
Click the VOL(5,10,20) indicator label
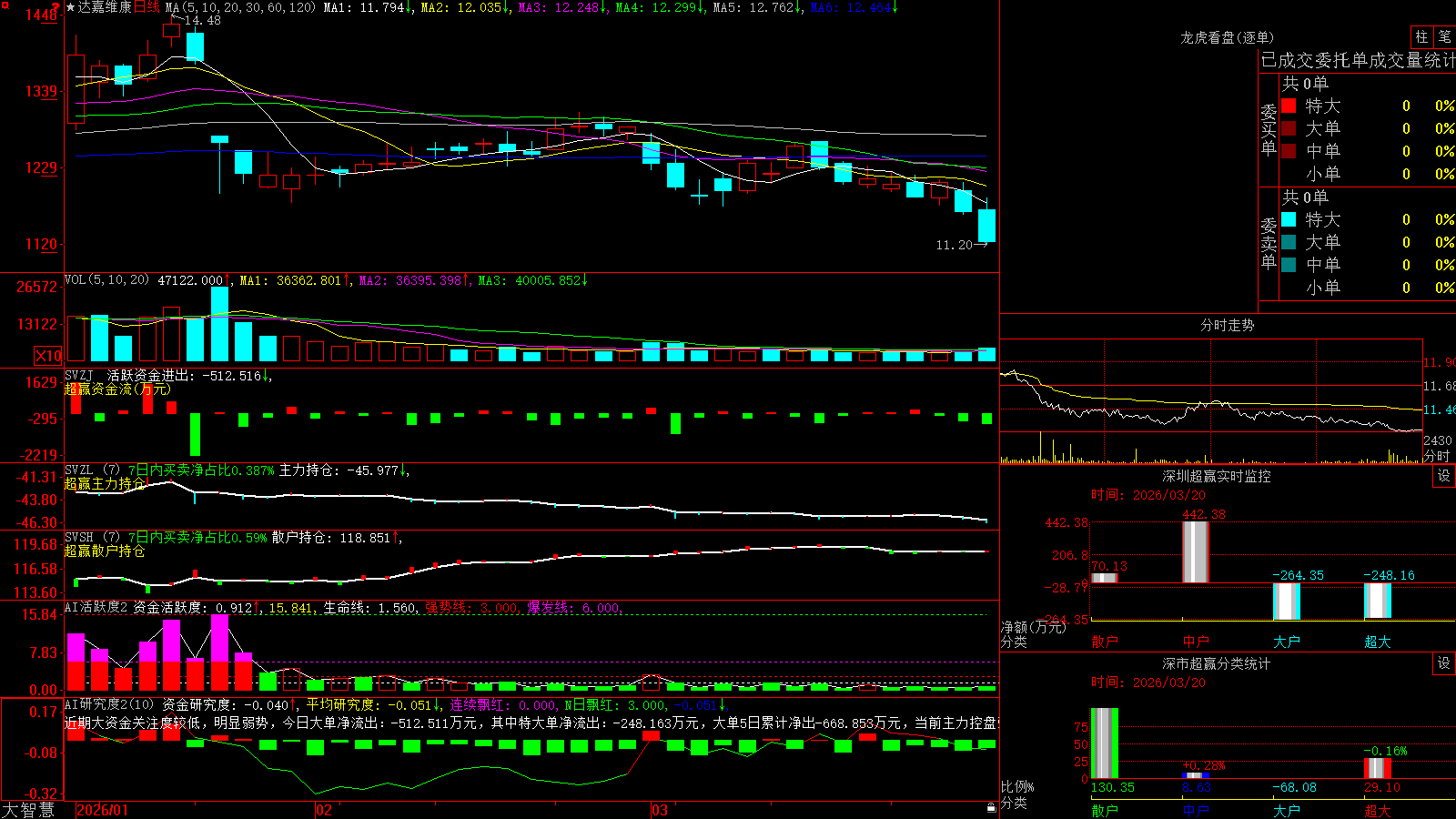(107, 279)
